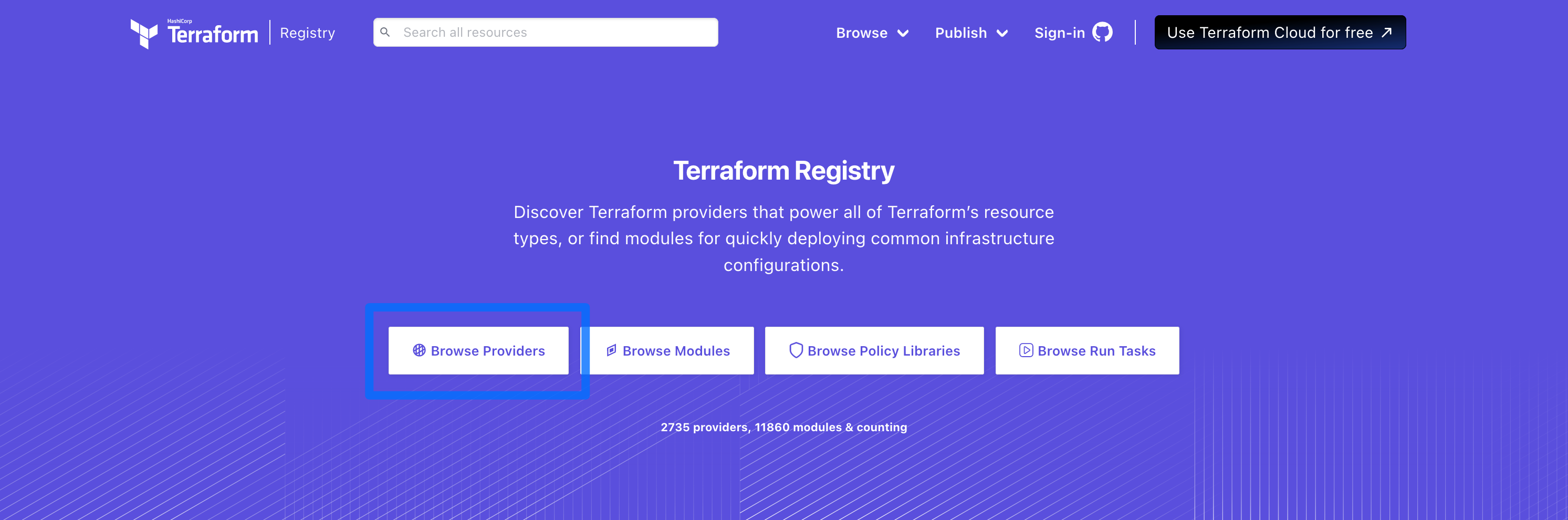1568x520 pixels.
Task: Expand the Browse menu chevron
Action: click(x=903, y=33)
